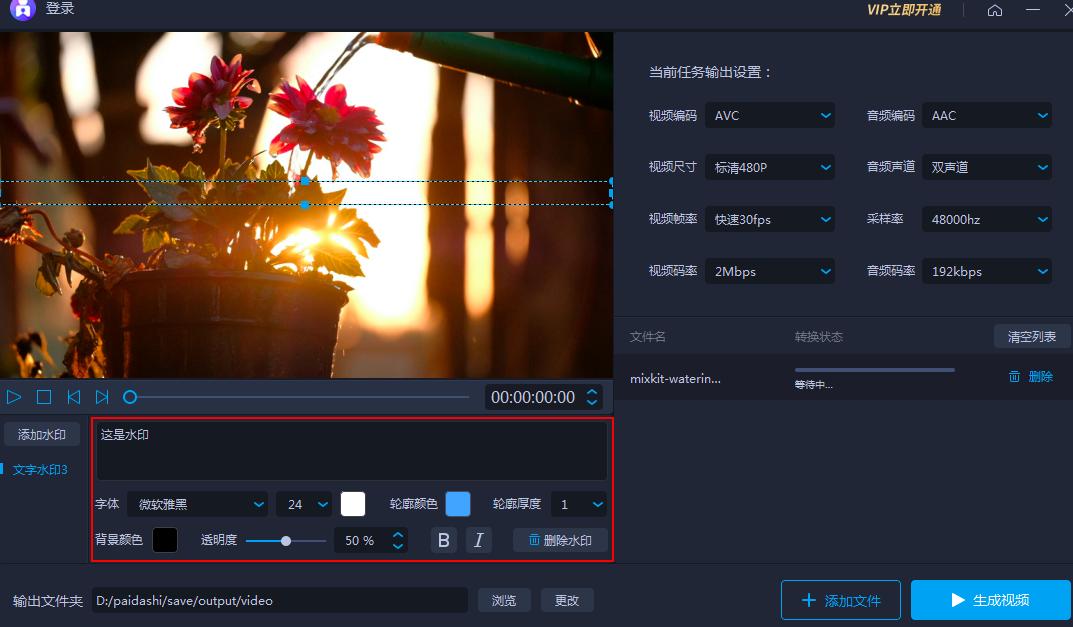This screenshot has width=1073, height=627.
Task: Select 文字水印3 in the watermark list
Action: [40, 469]
